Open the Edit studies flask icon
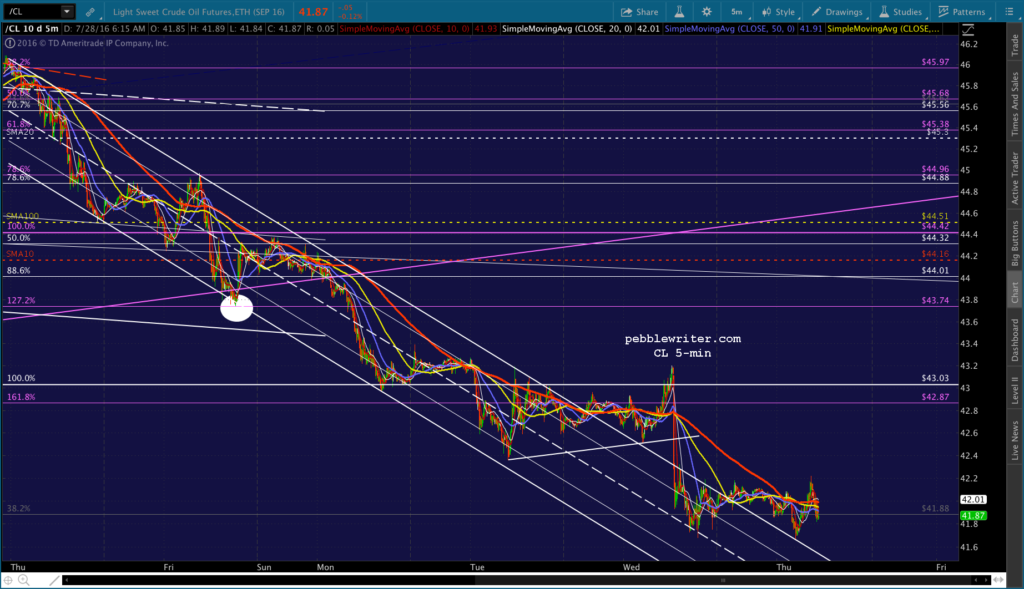Screen dimensions: 1024x589 point(679,12)
